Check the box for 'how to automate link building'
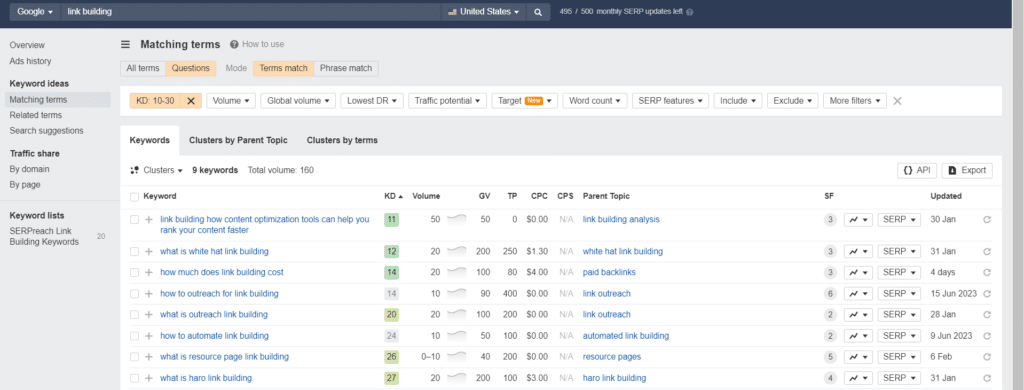This screenshot has width=1024, height=390. click(135, 336)
